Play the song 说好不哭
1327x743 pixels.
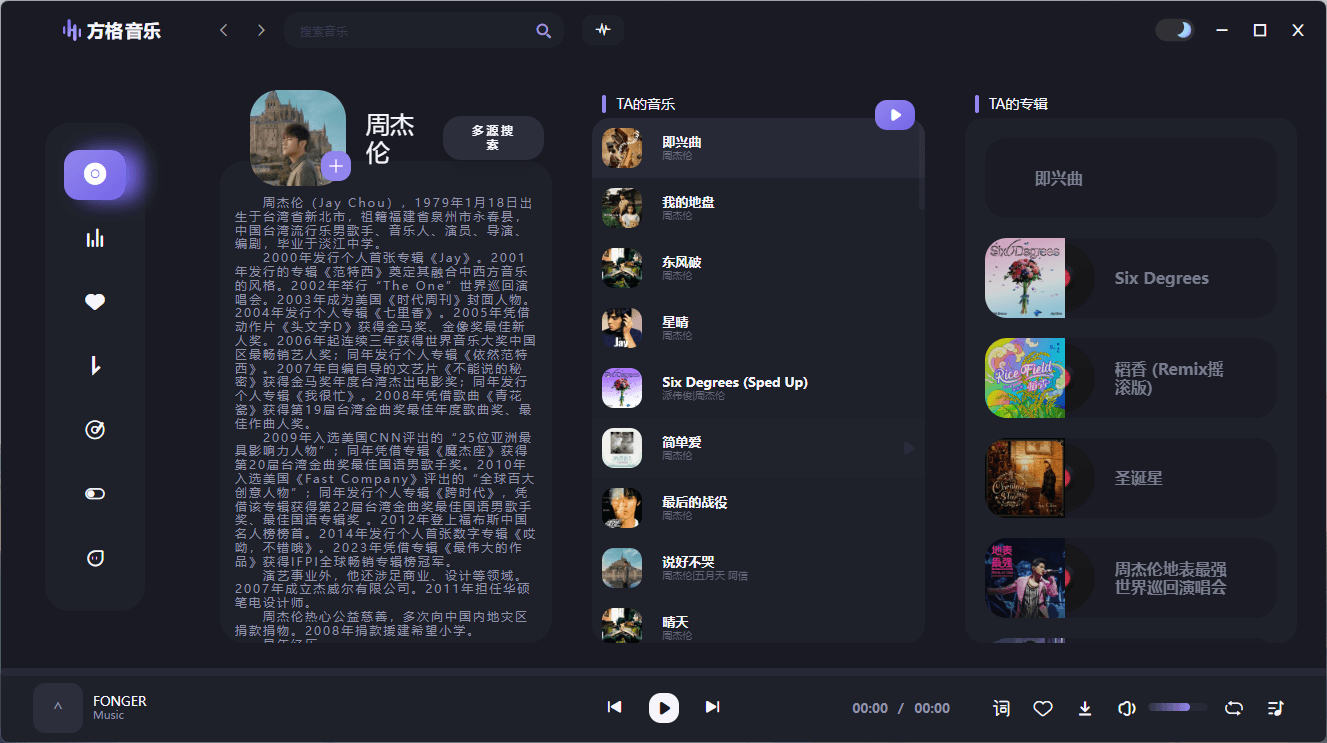758,568
